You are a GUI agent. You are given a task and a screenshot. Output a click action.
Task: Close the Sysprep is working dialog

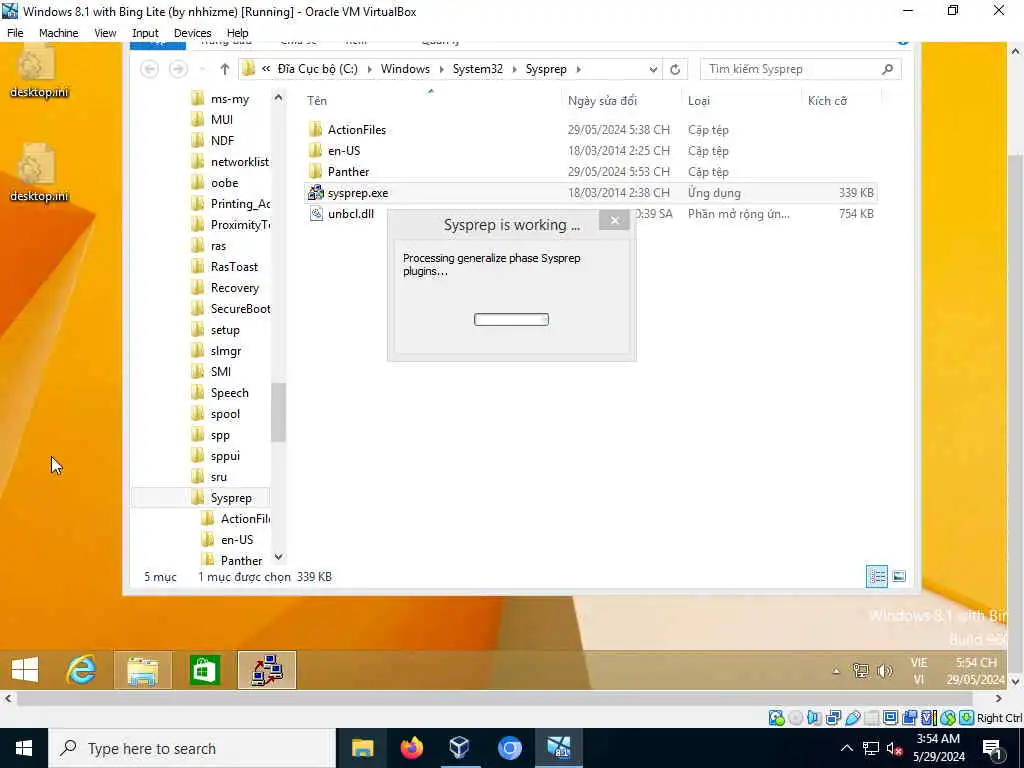(615, 220)
